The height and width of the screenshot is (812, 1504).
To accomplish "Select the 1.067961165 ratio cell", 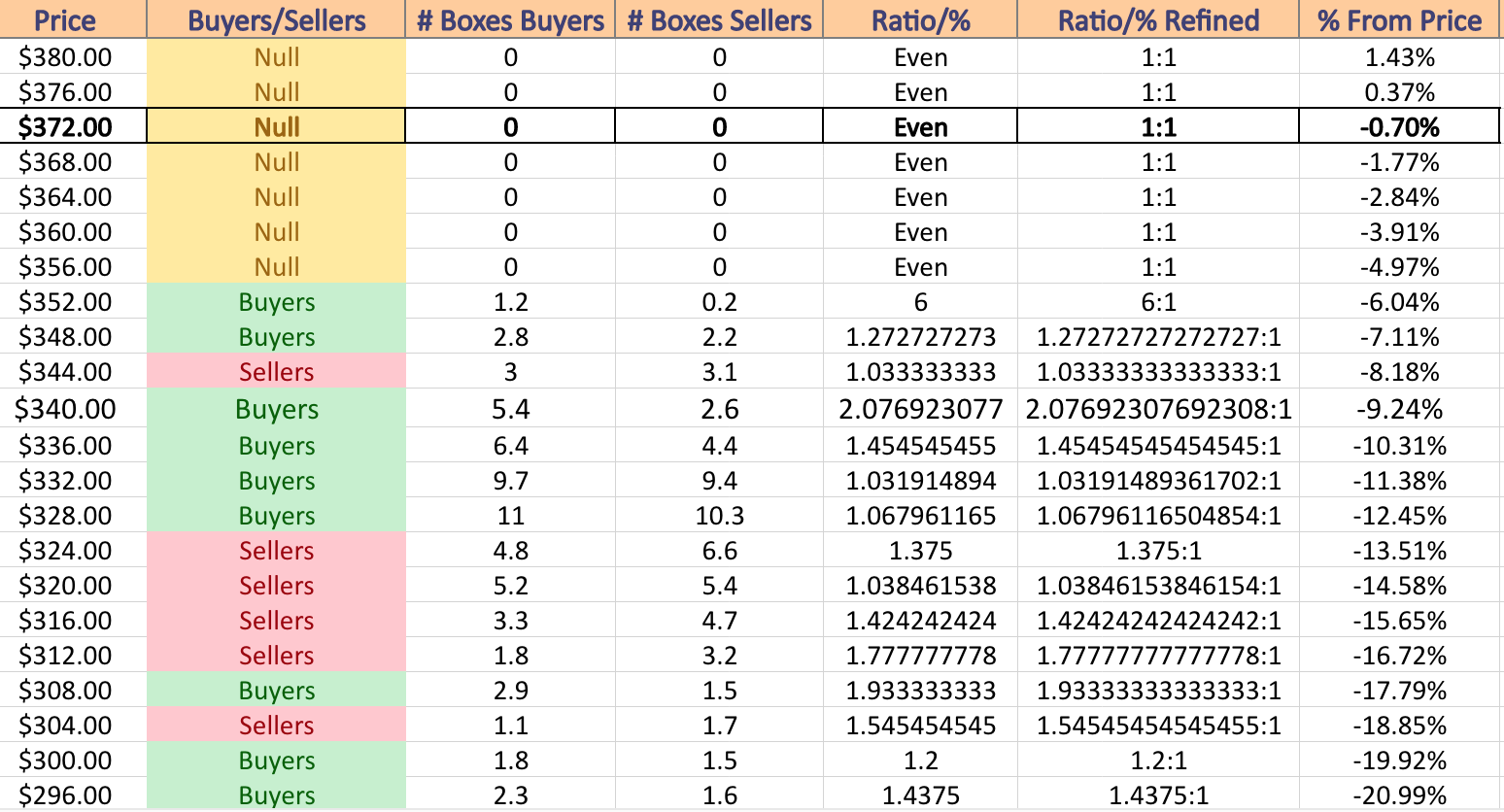I will (920, 516).
